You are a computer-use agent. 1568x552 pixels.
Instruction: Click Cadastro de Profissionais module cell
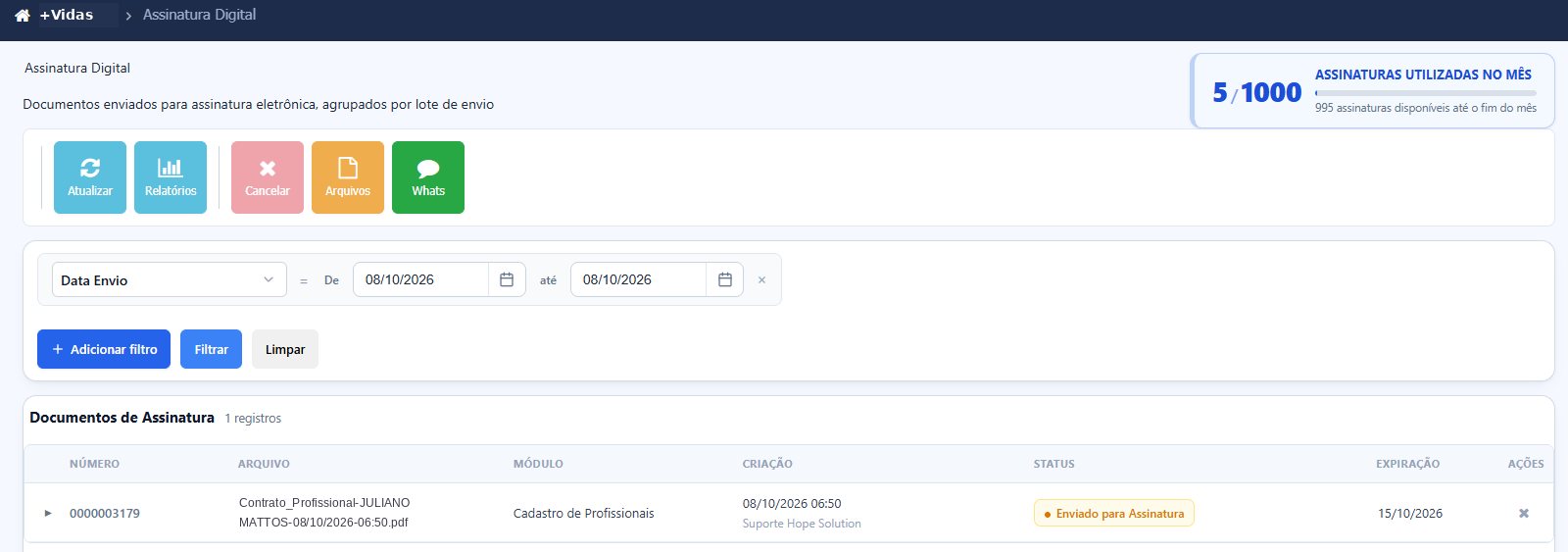(x=583, y=513)
